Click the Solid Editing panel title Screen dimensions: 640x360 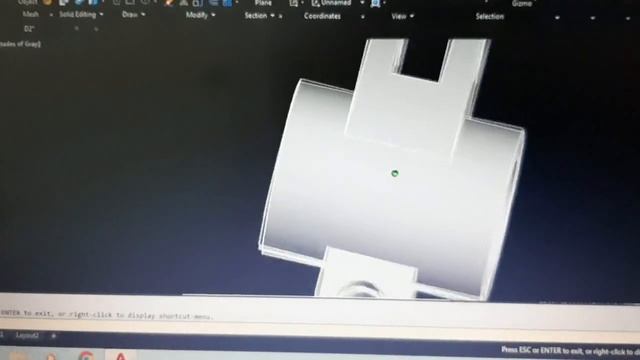[78, 14]
